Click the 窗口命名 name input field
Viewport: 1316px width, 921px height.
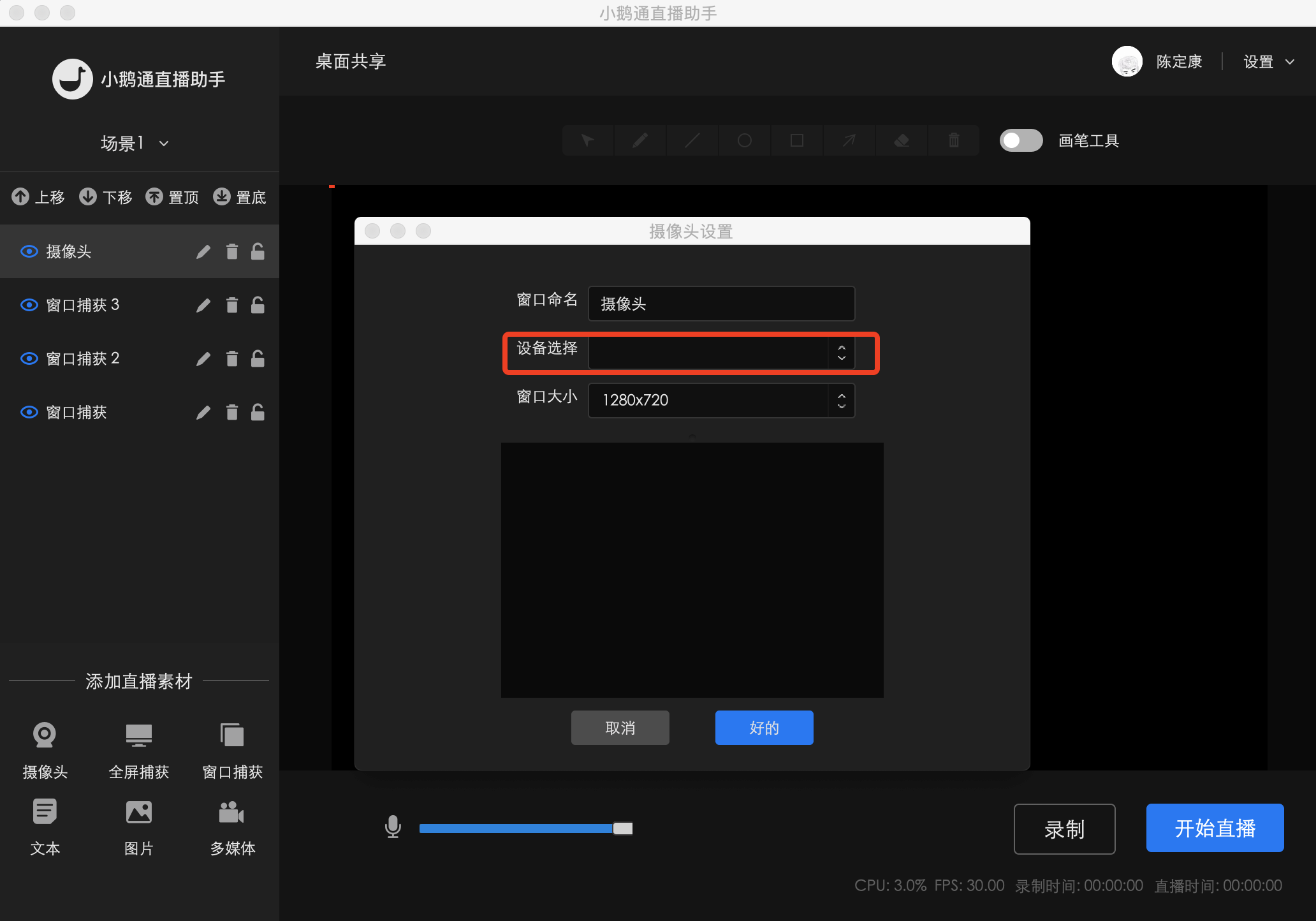[x=720, y=304]
